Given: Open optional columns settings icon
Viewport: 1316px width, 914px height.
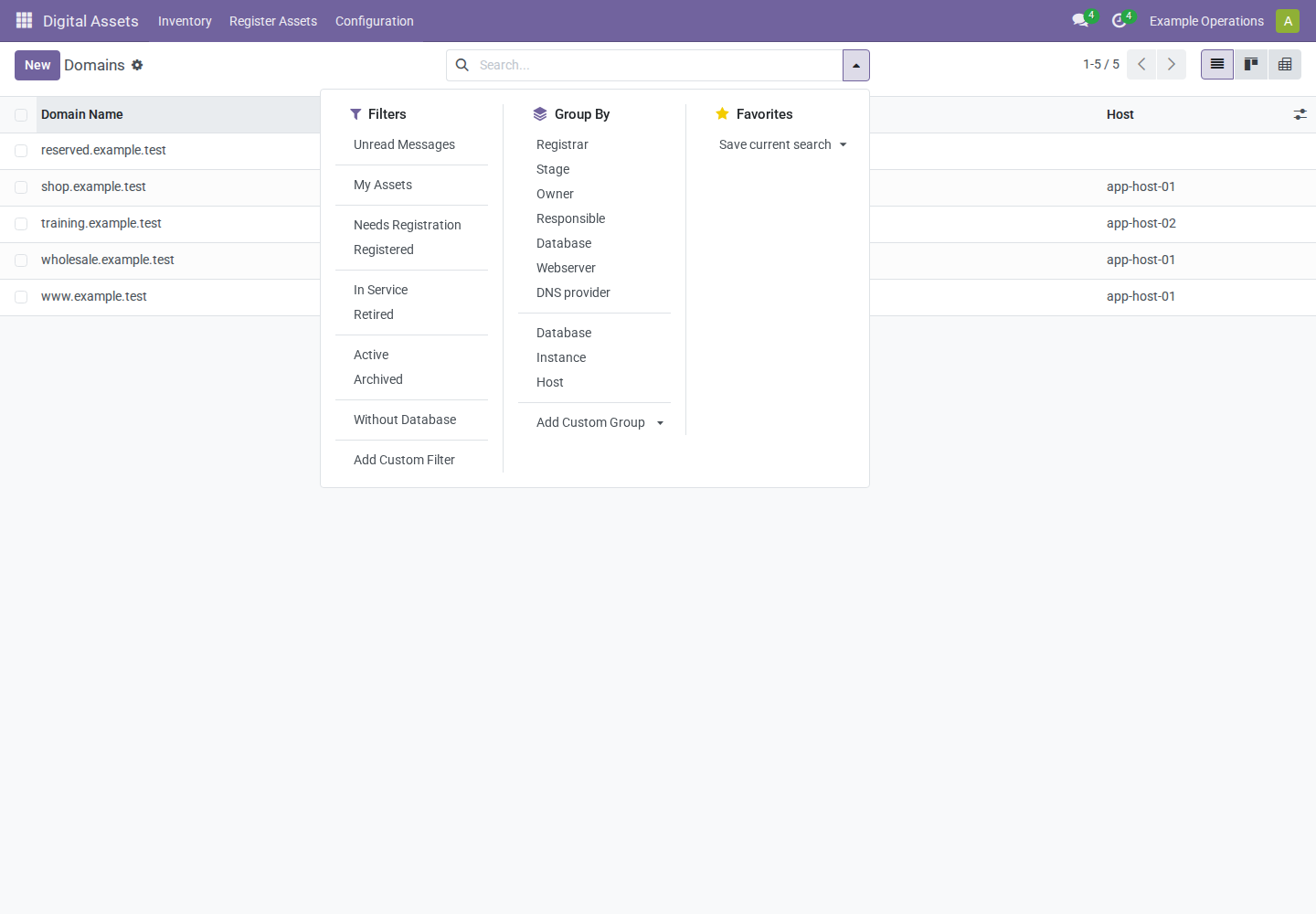Looking at the screenshot, I should (x=1300, y=114).
